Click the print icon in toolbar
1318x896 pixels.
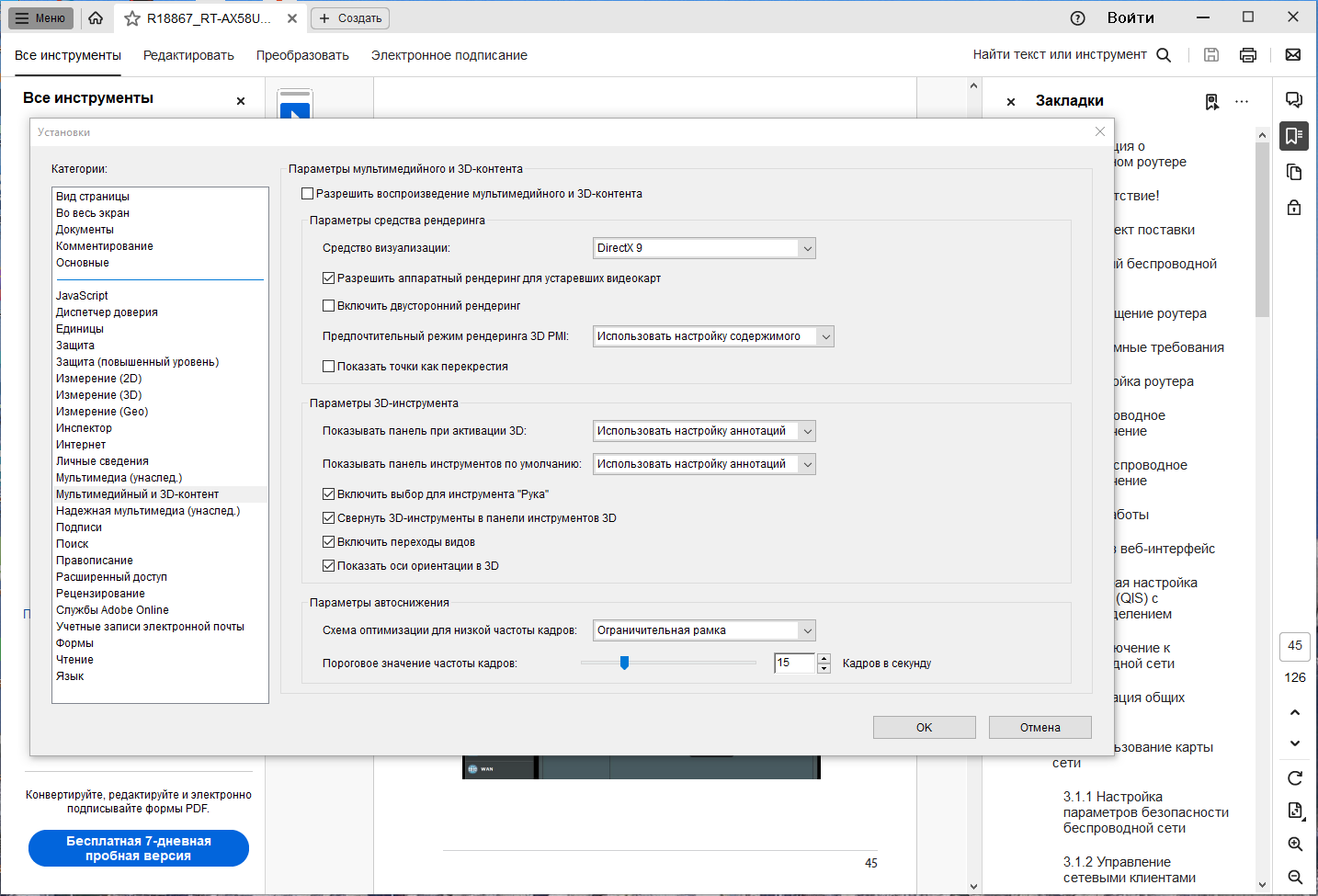click(x=1248, y=55)
